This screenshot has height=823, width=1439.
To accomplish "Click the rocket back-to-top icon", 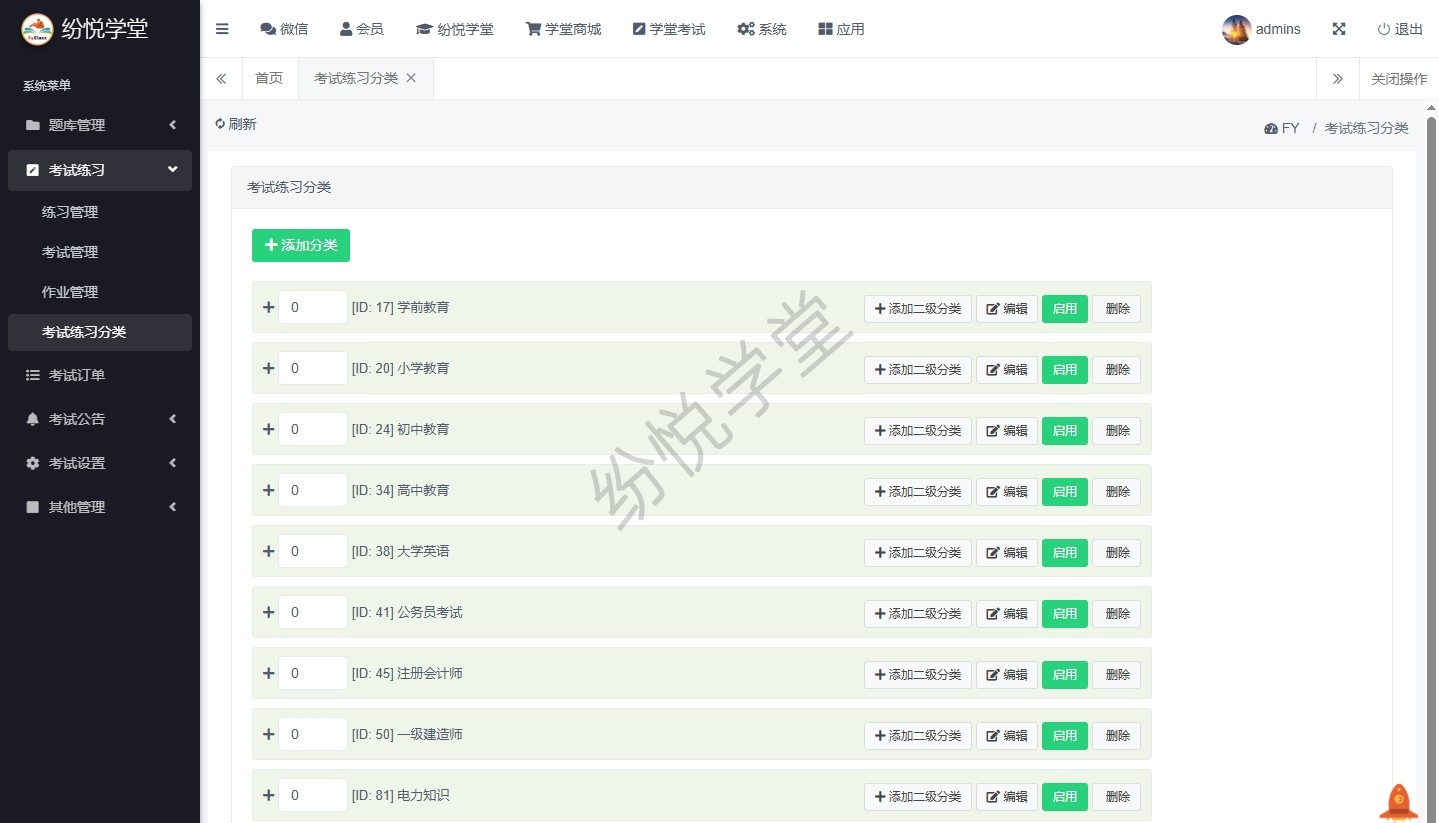I will (x=1398, y=802).
